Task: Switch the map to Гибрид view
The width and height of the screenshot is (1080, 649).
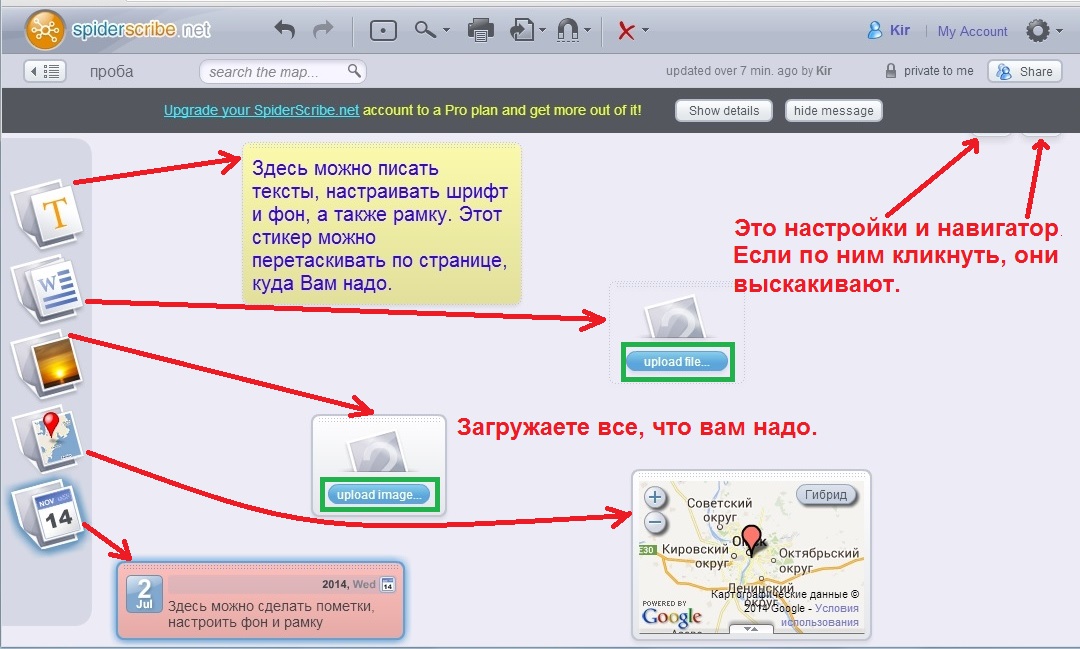Action: click(x=828, y=494)
